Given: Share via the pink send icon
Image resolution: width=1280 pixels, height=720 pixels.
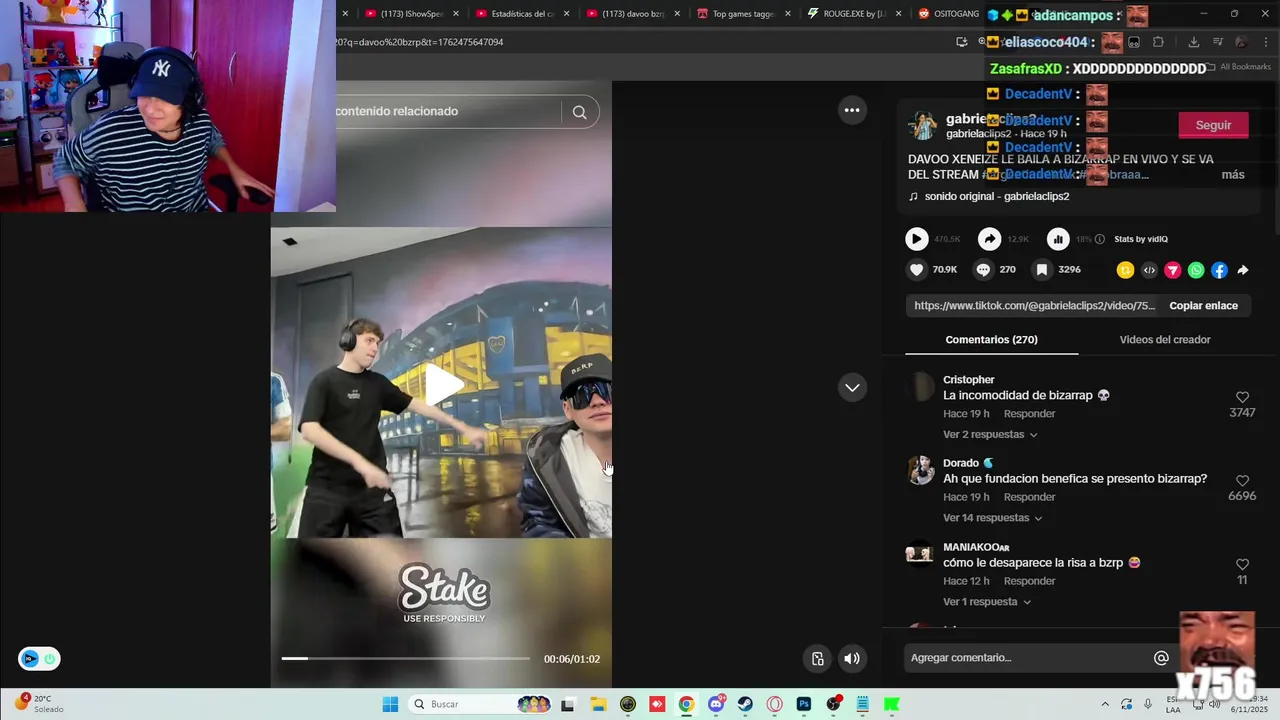Looking at the screenshot, I should point(1173,270).
